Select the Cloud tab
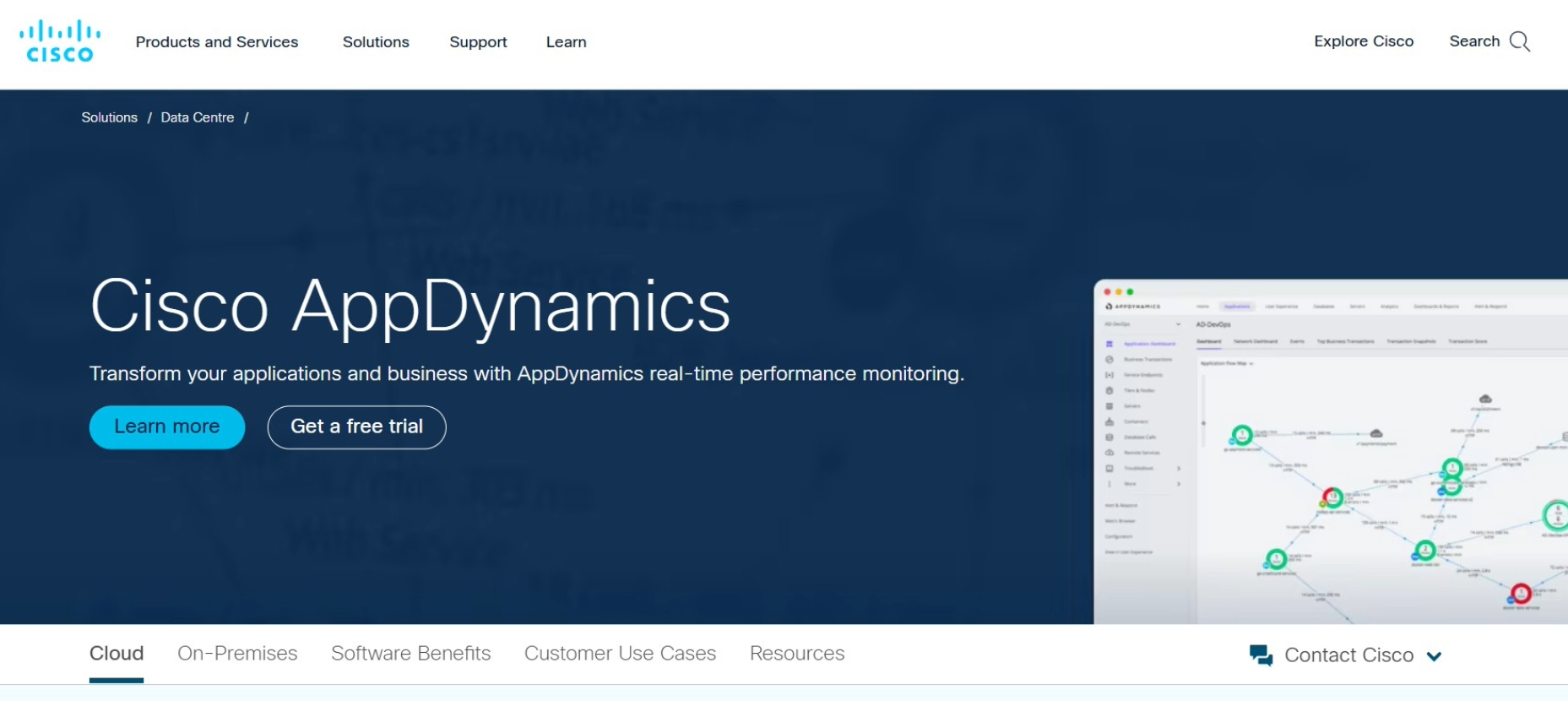This screenshot has height=701, width=1568. coord(117,654)
